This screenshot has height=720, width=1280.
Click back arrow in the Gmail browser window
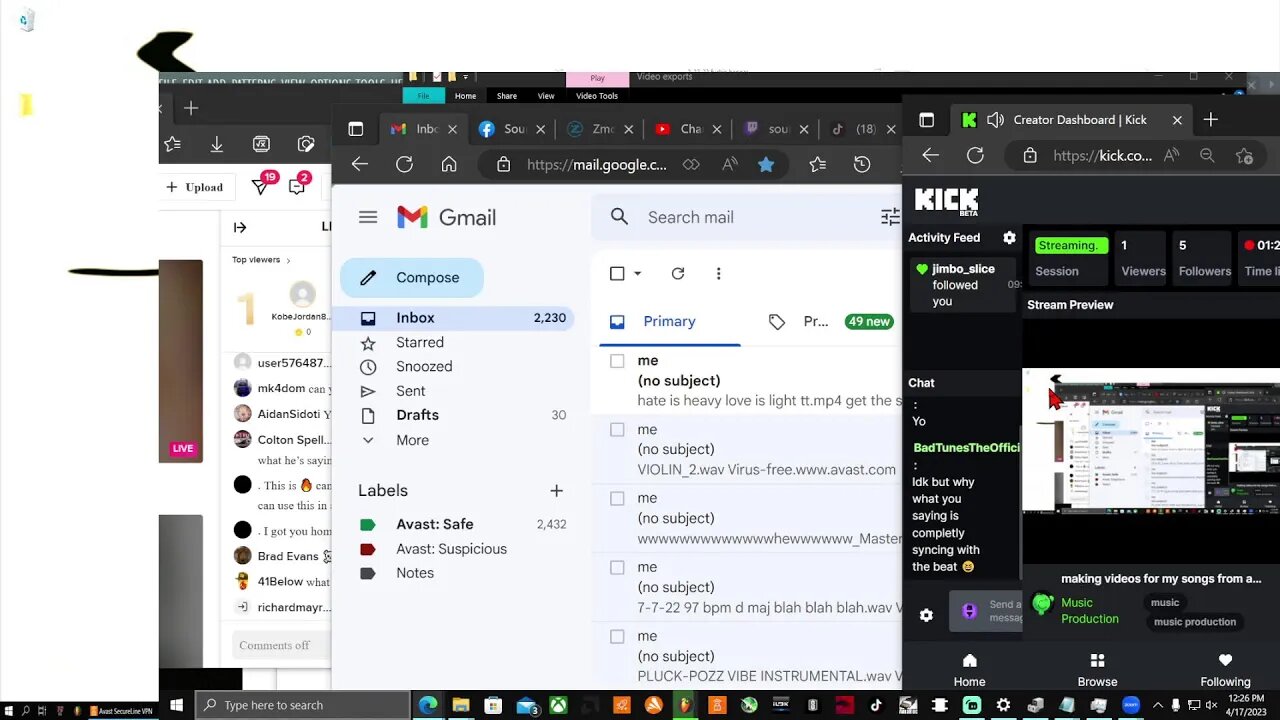[x=360, y=165]
